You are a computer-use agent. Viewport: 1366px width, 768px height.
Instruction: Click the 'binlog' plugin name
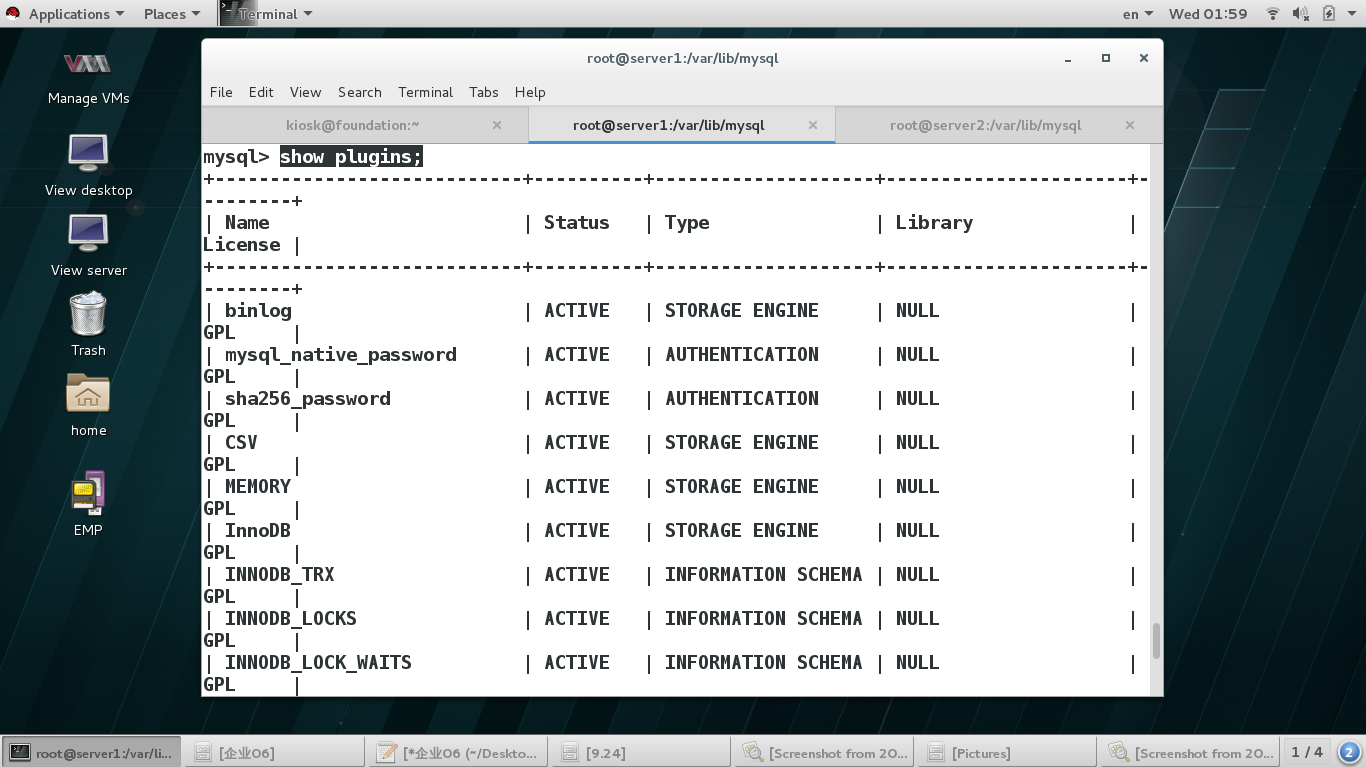pyautogui.click(x=258, y=311)
